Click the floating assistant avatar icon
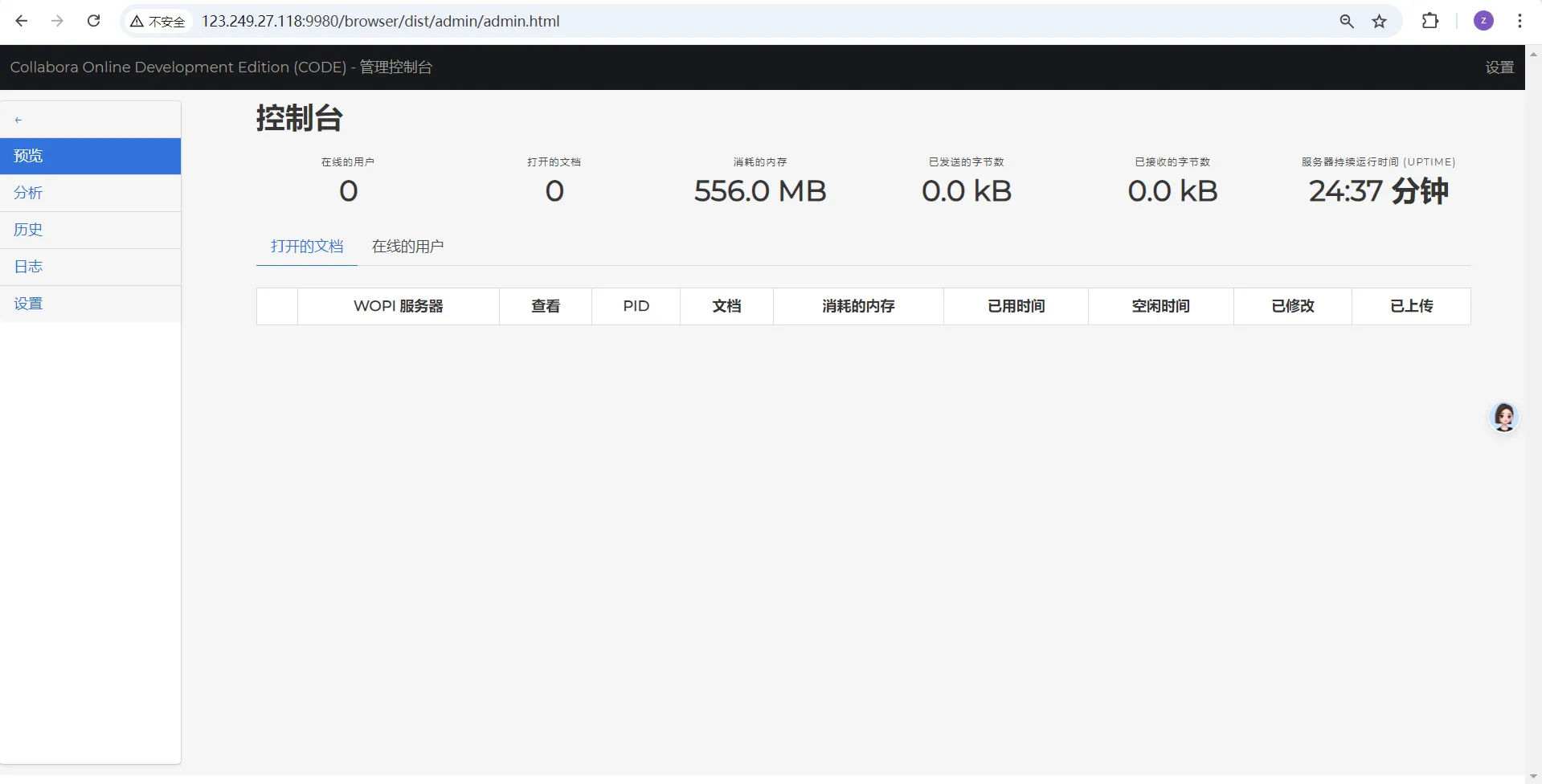1542x784 pixels. [1504, 417]
